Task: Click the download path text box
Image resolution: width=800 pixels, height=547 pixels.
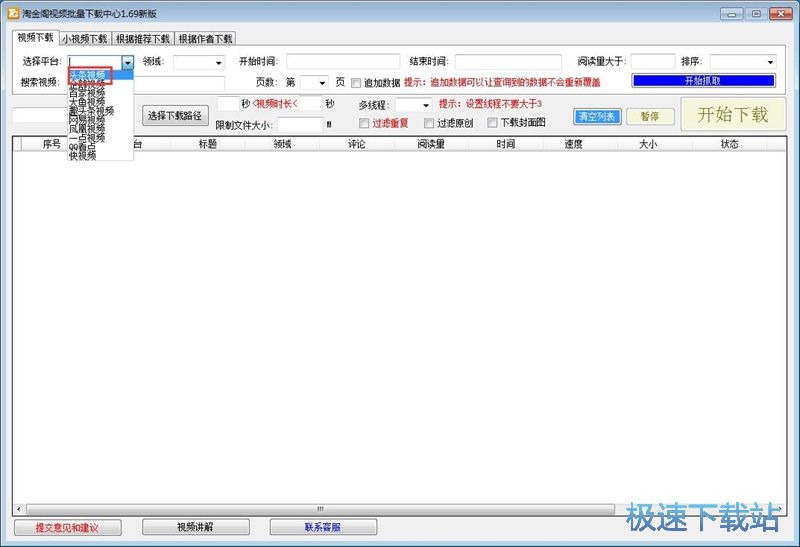Action: tap(40, 115)
